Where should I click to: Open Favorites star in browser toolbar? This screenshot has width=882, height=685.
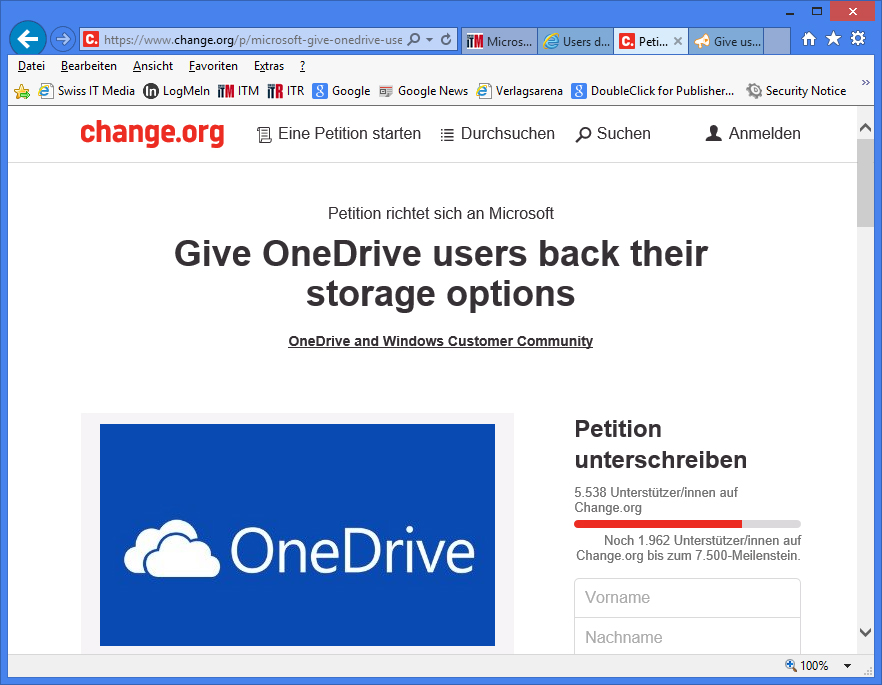834,39
